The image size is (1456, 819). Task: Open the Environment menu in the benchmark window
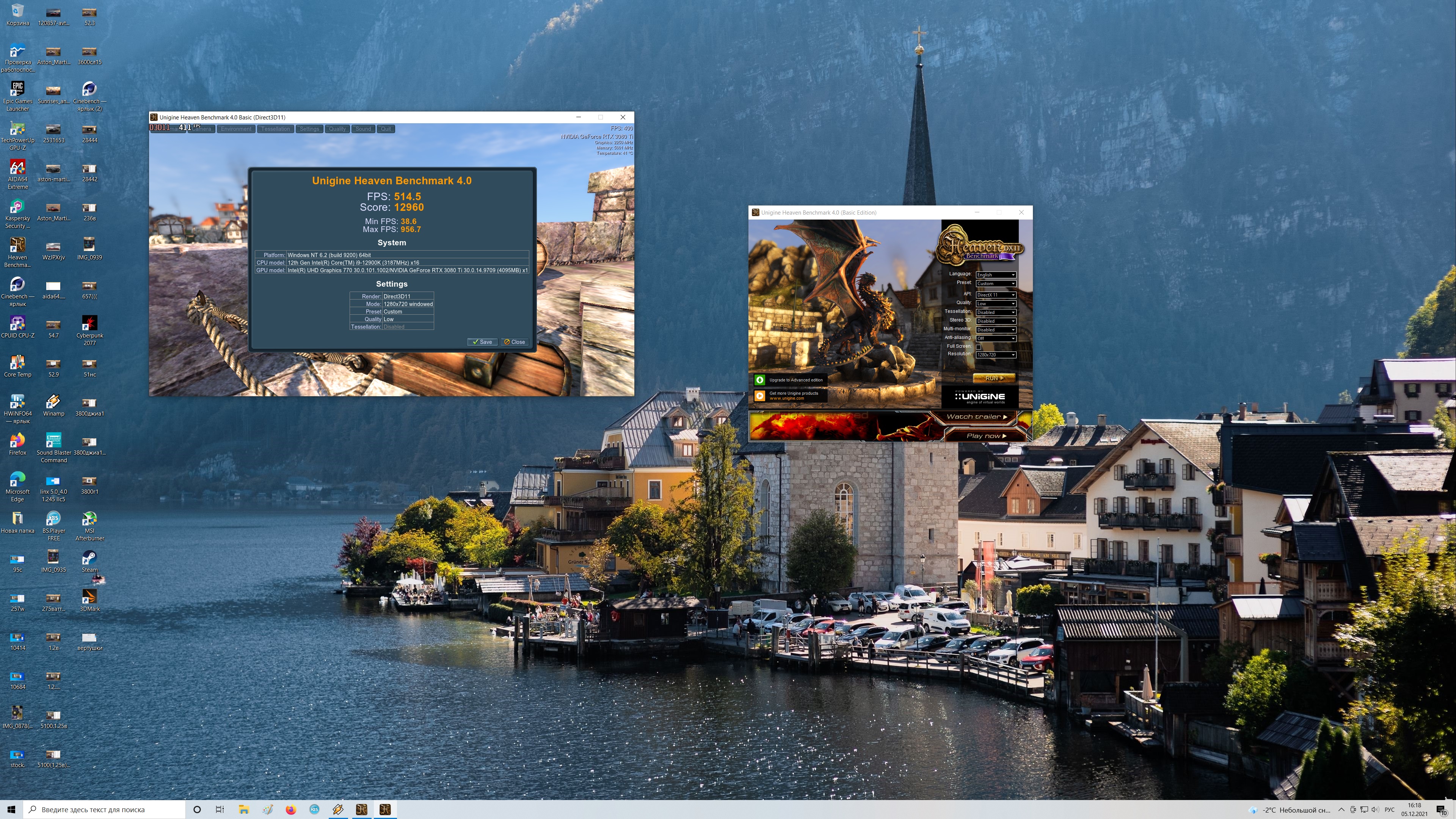point(236,129)
